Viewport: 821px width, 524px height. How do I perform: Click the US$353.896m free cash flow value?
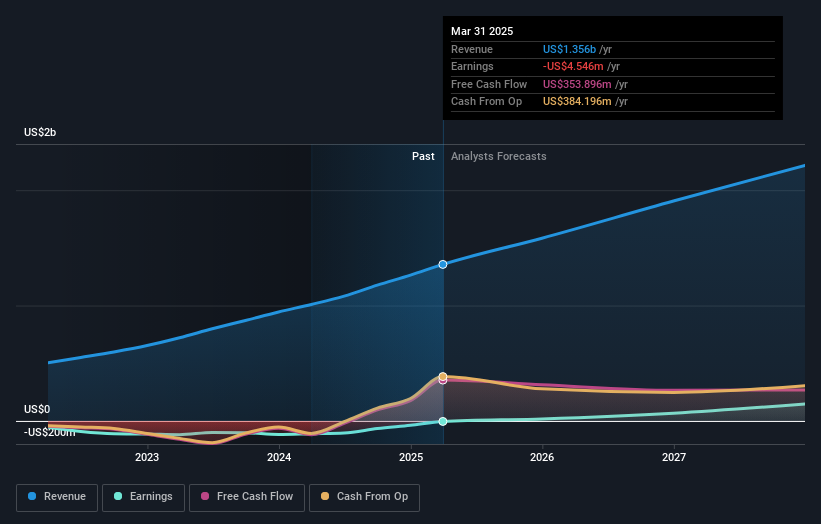[x=577, y=84]
